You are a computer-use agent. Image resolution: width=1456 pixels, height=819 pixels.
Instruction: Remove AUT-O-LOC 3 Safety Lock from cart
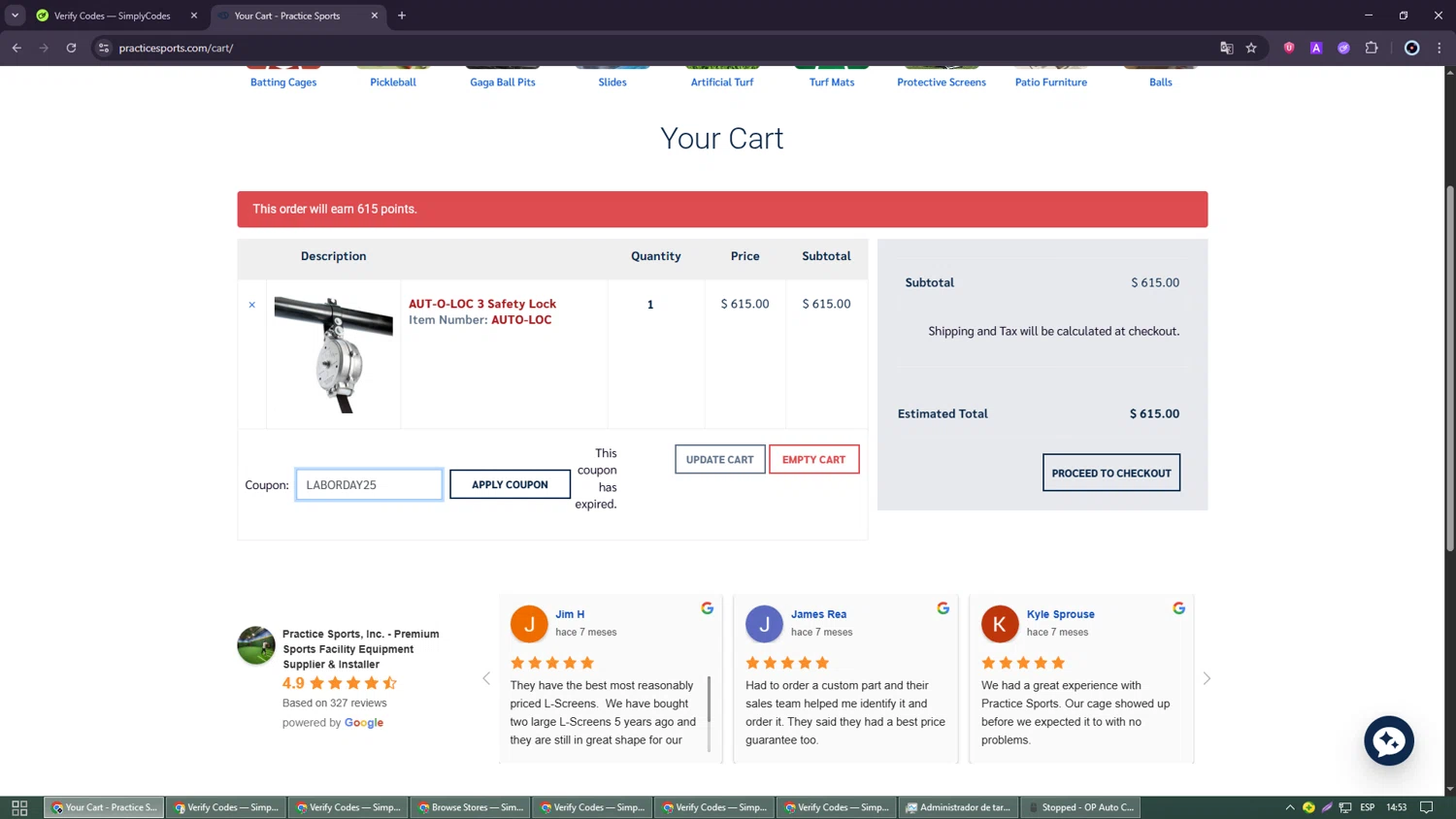coord(252,305)
